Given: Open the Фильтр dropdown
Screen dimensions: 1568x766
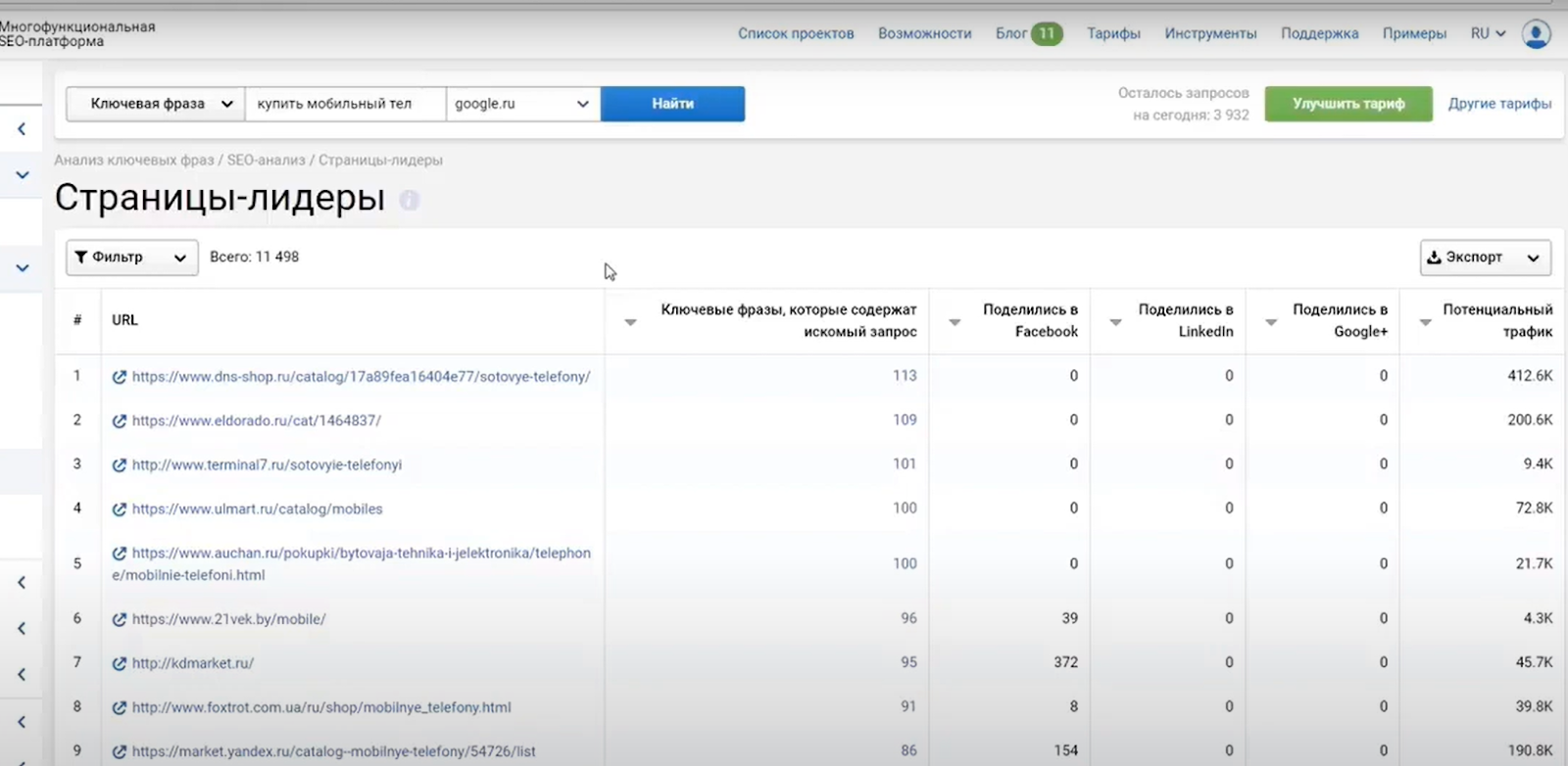Looking at the screenshot, I should tap(132, 258).
